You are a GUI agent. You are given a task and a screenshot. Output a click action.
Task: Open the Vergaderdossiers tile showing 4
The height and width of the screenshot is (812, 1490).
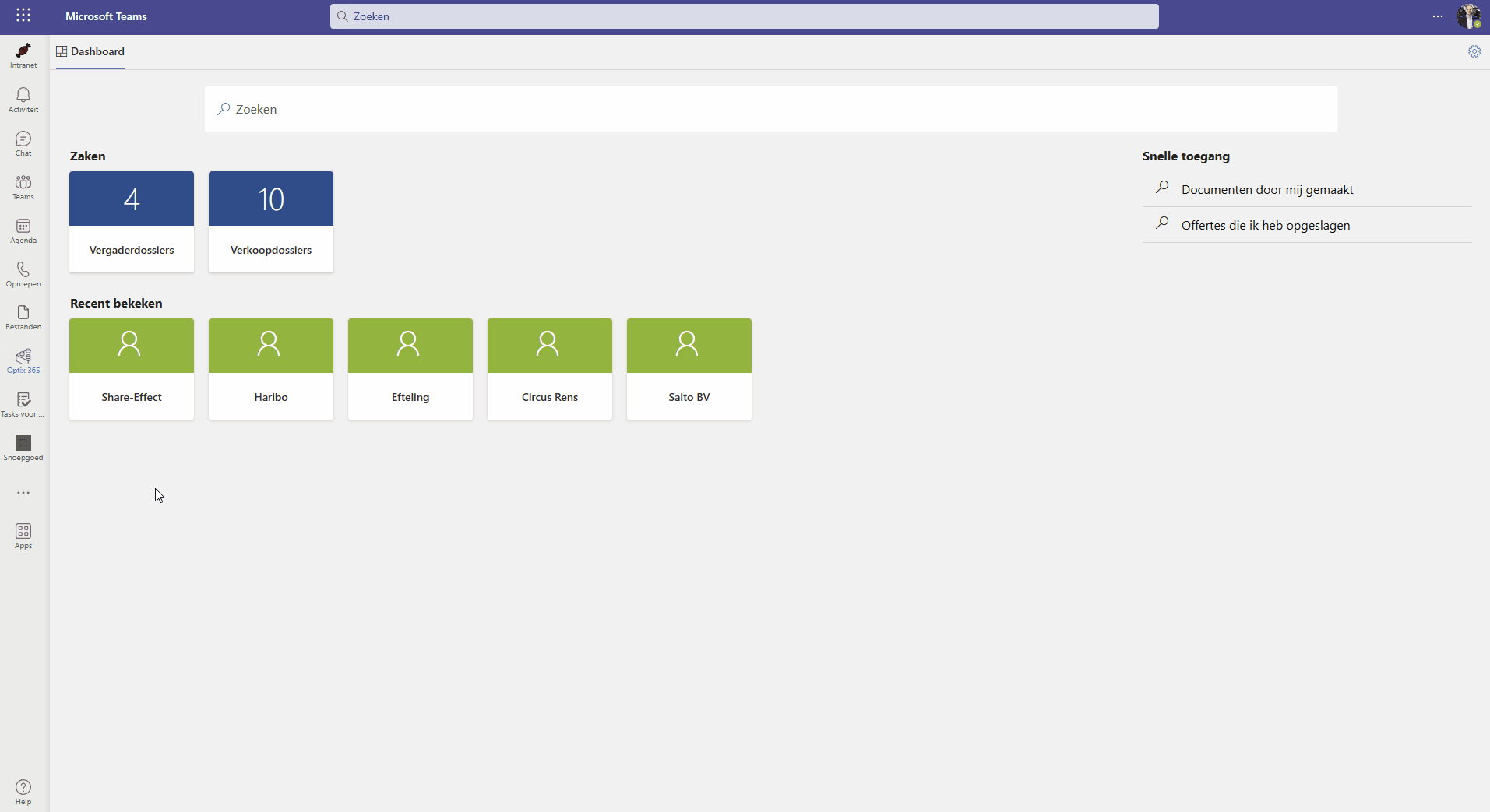click(132, 222)
